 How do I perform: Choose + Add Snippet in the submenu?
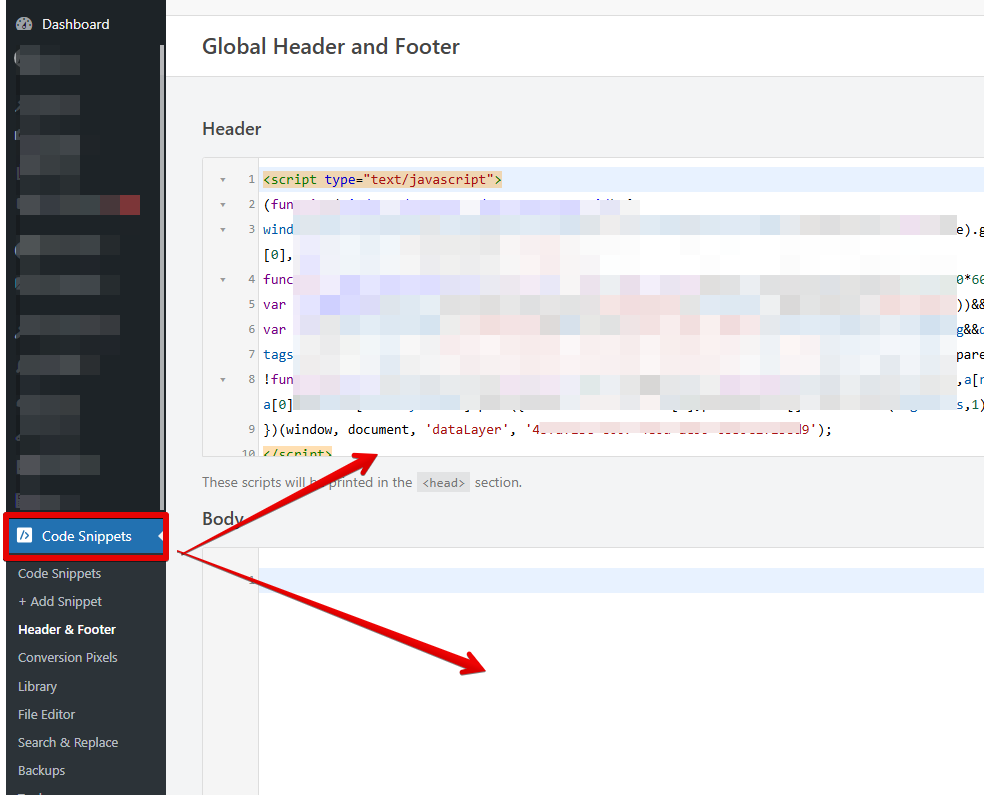60,601
